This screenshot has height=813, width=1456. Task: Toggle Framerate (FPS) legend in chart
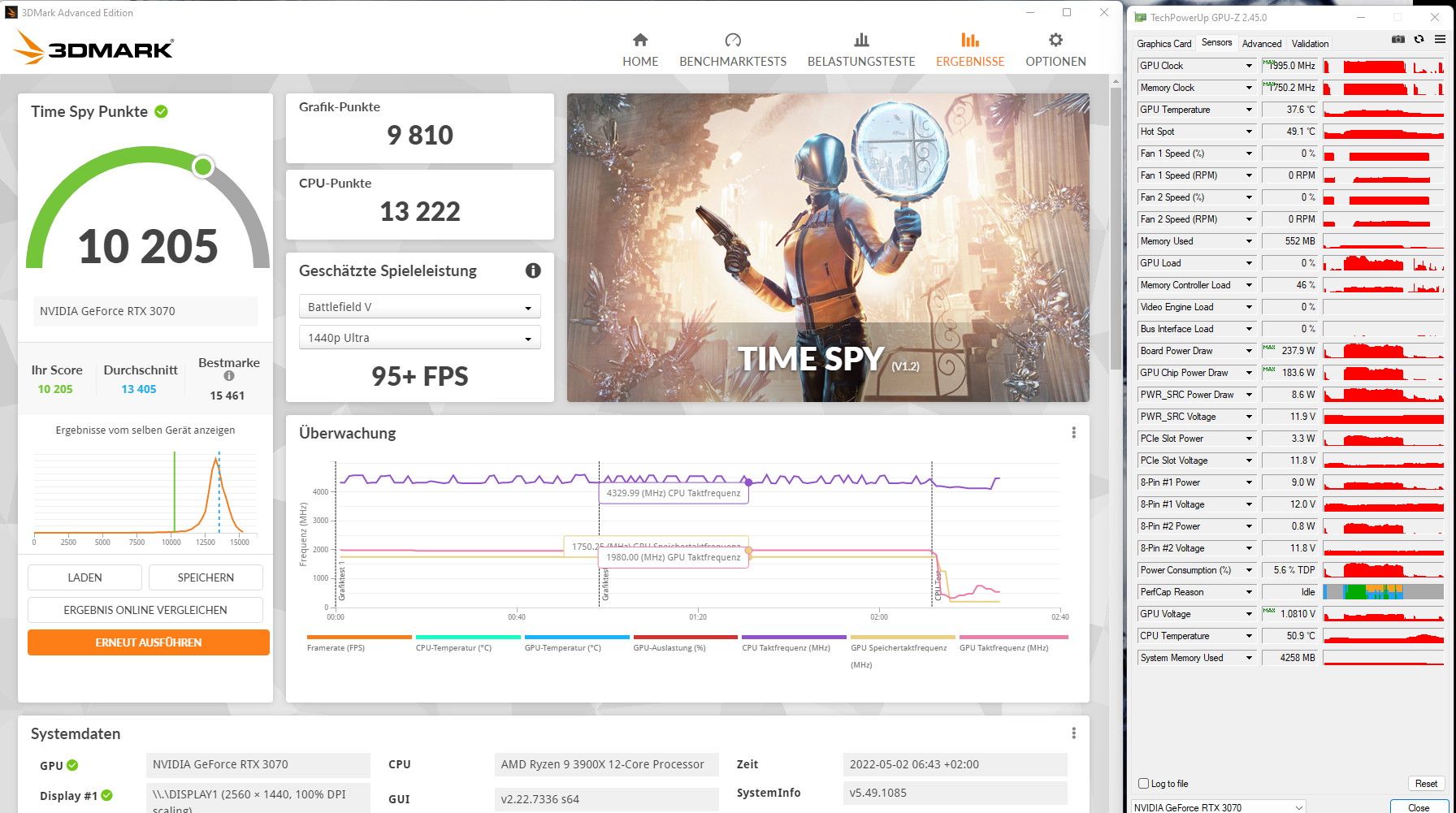(359, 643)
